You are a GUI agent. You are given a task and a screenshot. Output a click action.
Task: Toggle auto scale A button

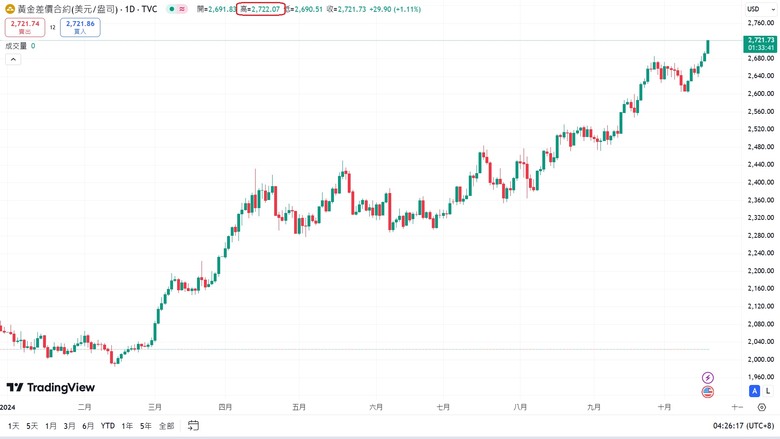pos(754,391)
